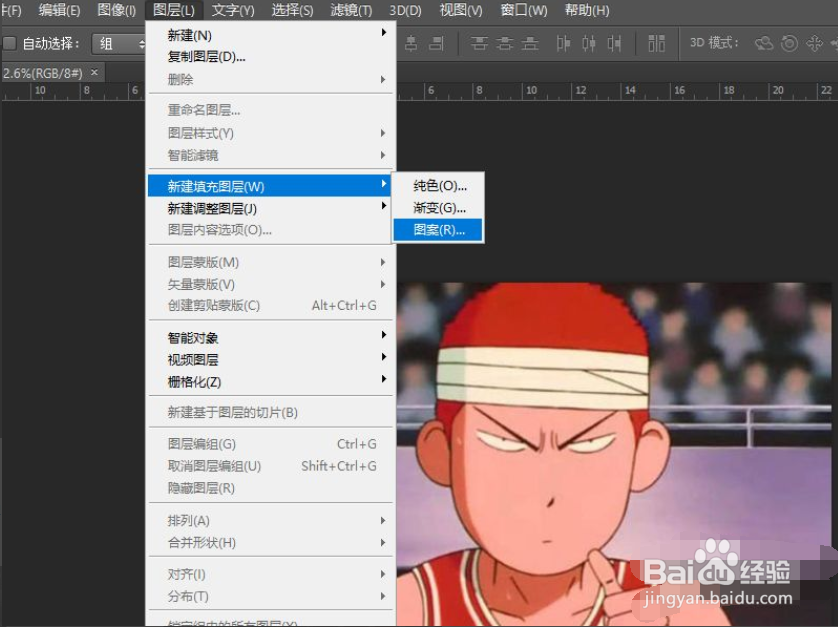This screenshot has width=838, height=627.
Task: Click the 排列(A) menu entry
Action: tap(270, 520)
